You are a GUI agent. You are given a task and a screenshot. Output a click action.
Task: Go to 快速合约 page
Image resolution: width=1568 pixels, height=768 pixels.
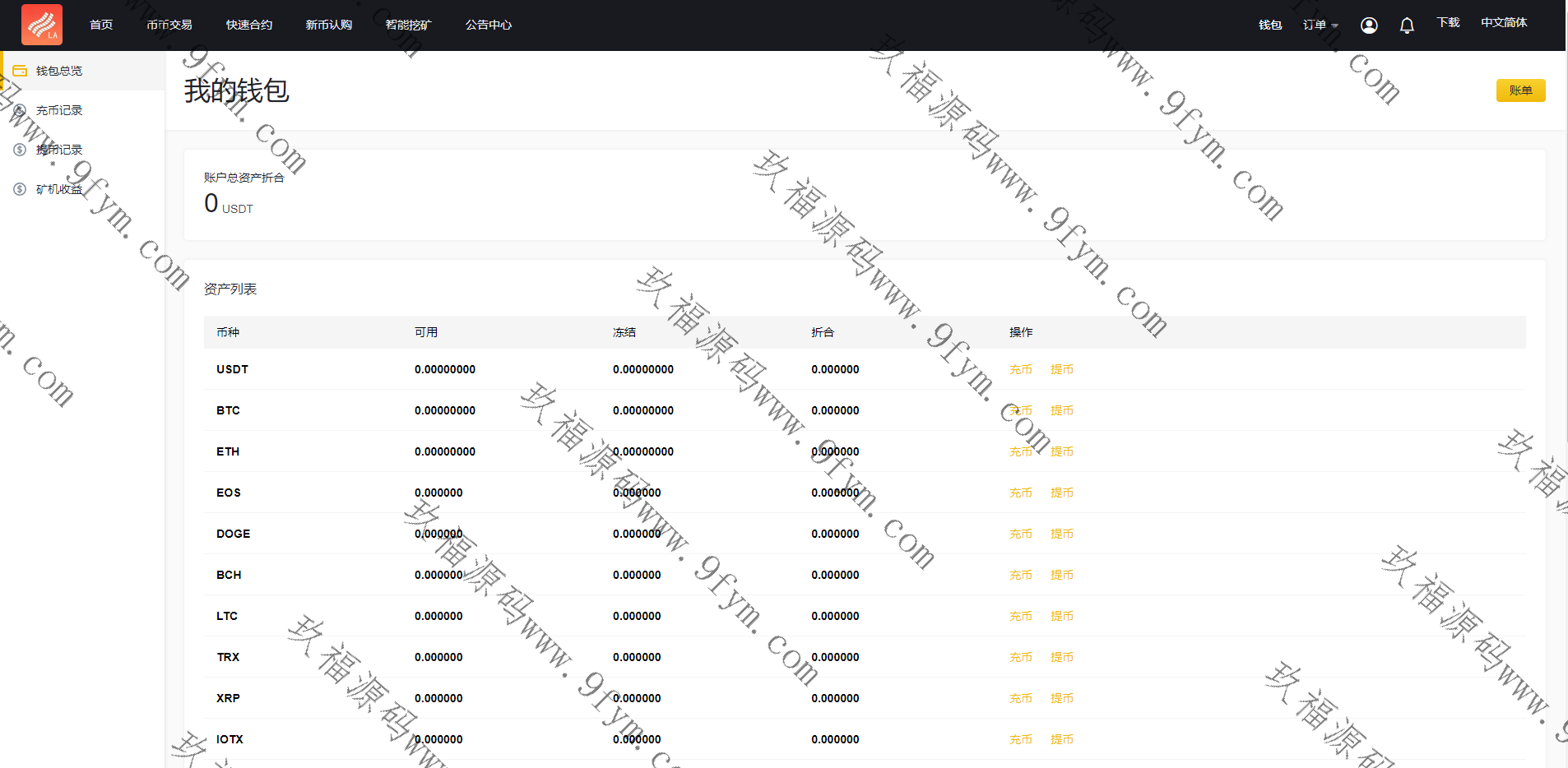click(x=249, y=25)
